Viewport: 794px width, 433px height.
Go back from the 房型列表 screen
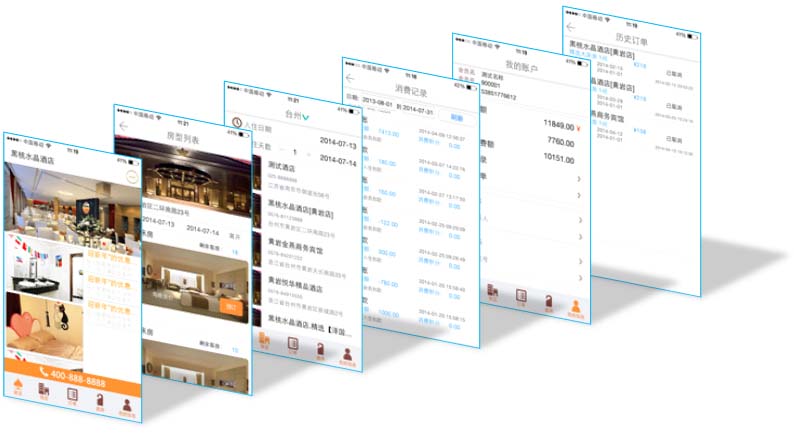pyautogui.click(x=124, y=126)
